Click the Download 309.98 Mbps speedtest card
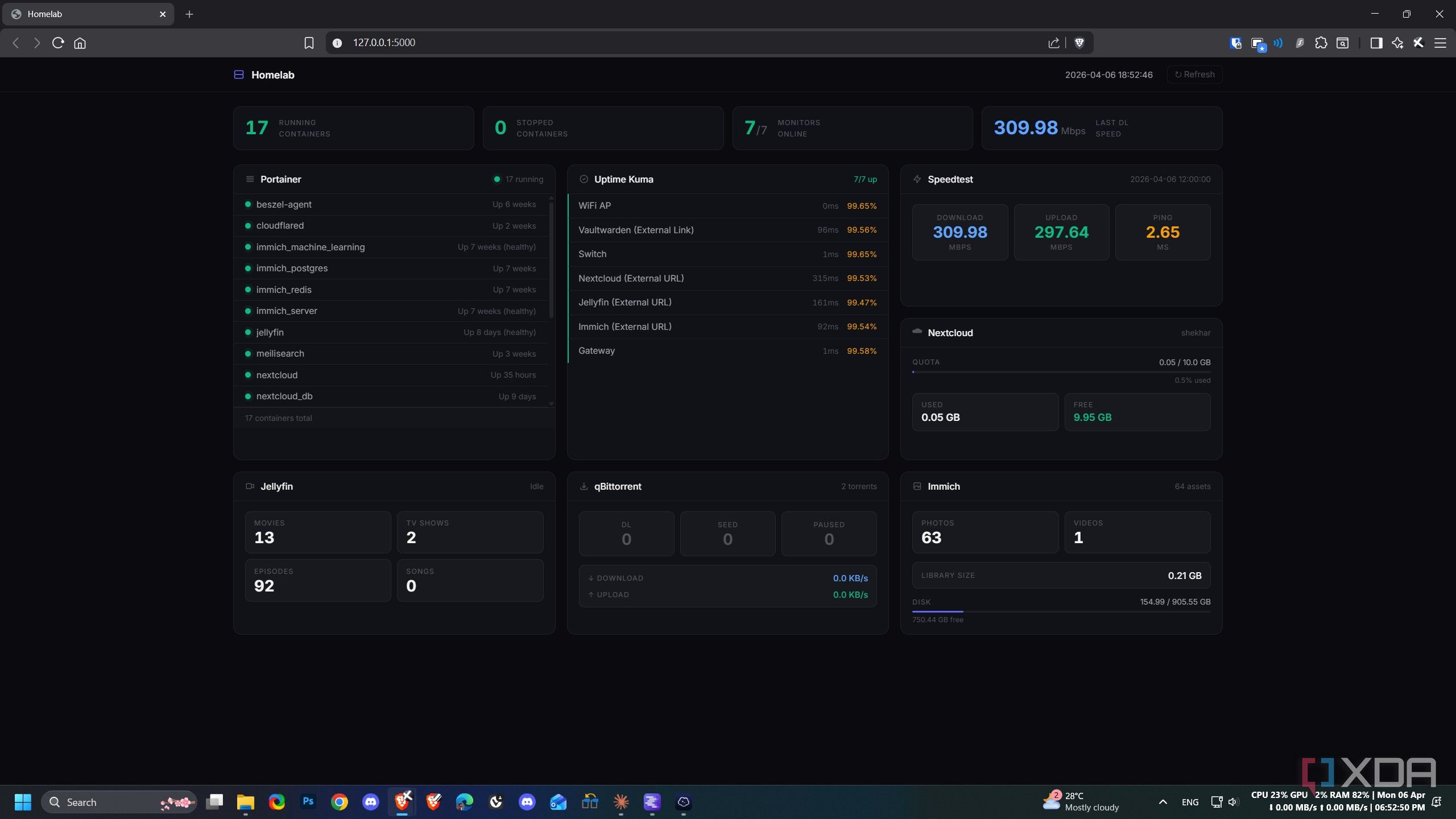Image resolution: width=1456 pixels, height=819 pixels. pyautogui.click(x=960, y=232)
